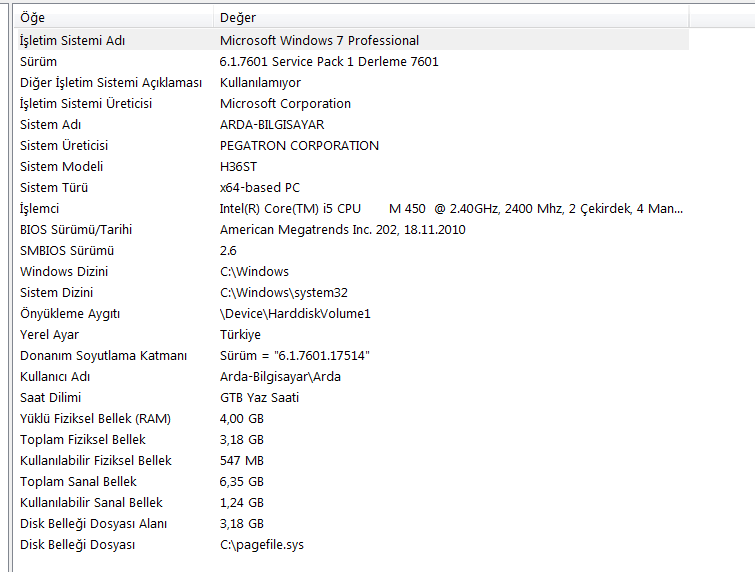Click the Önyükleme Aygıtı row
The image size is (755, 572).
tap(70, 313)
